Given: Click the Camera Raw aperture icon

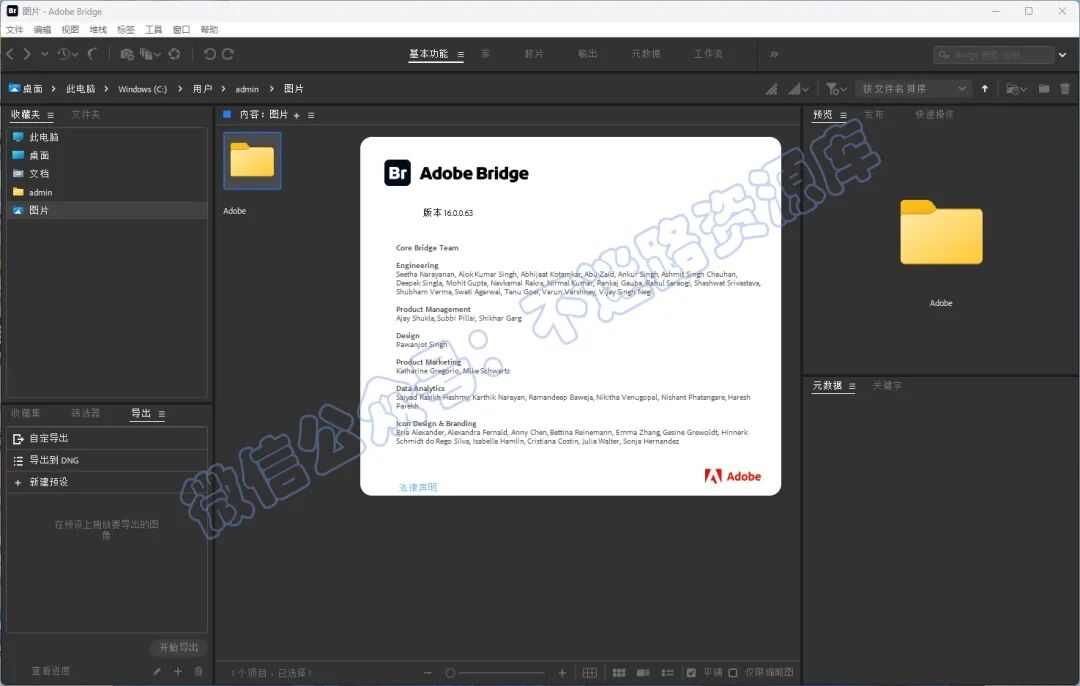Looking at the screenshot, I should 174,54.
